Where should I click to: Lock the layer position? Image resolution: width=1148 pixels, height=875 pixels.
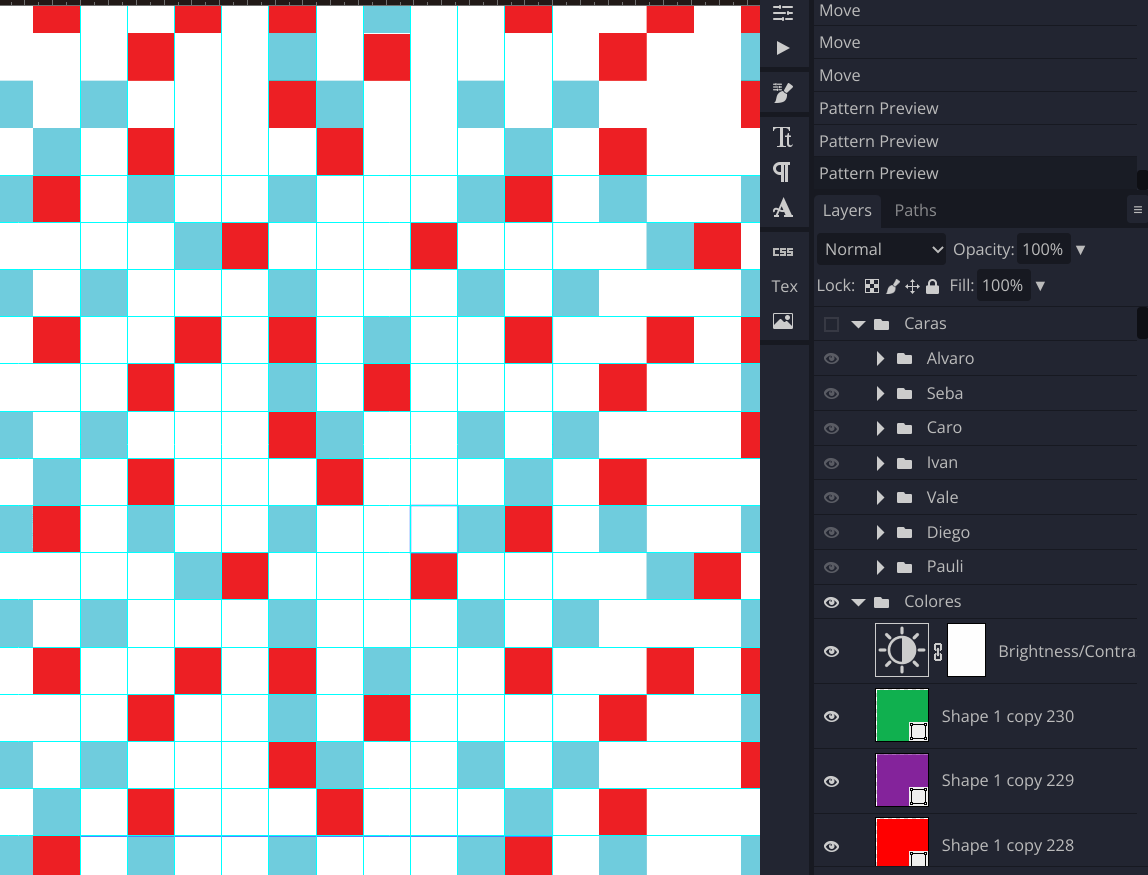(x=912, y=285)
